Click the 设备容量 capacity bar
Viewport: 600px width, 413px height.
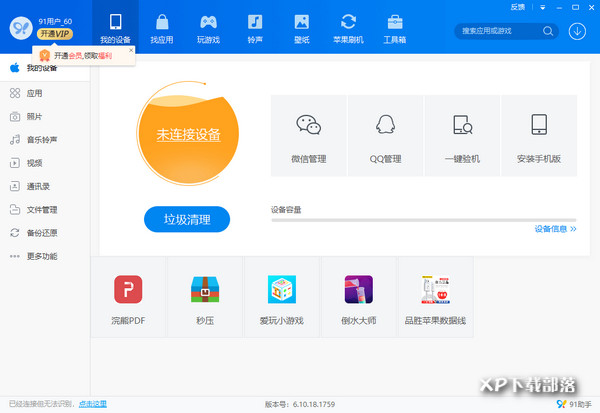click(x=424, y=220)
